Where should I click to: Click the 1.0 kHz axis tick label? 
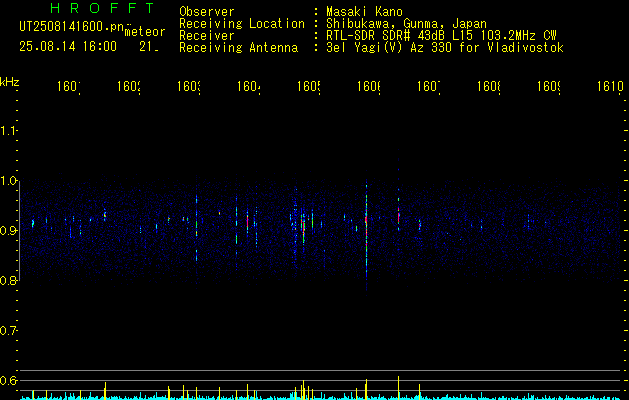(x=8, y=181)
